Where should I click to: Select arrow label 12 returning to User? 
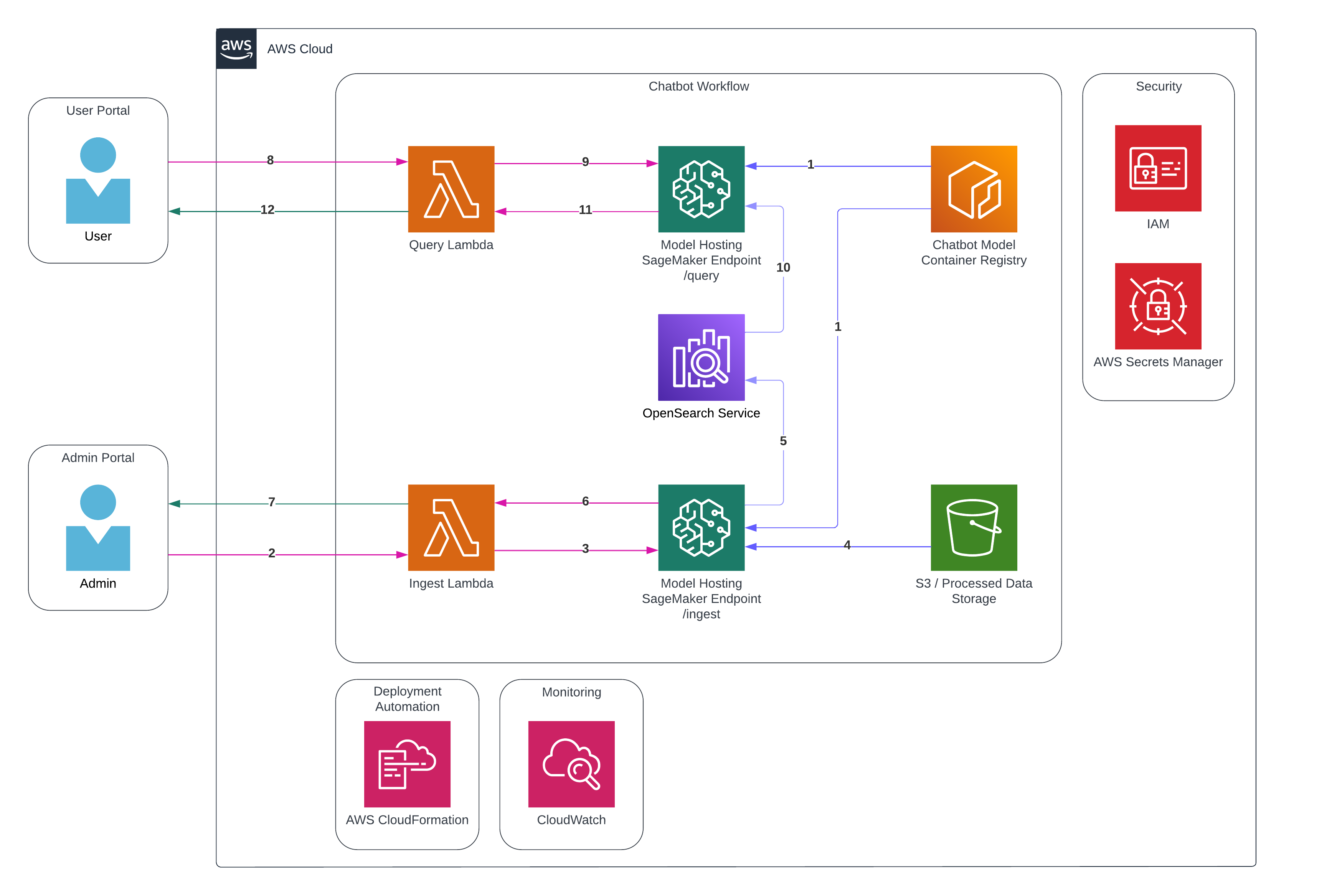(x=267, y=210)
